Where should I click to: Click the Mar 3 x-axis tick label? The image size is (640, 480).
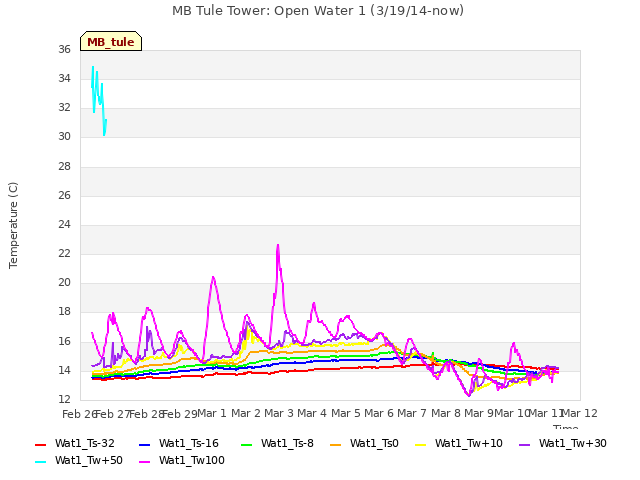coord(279,413)
